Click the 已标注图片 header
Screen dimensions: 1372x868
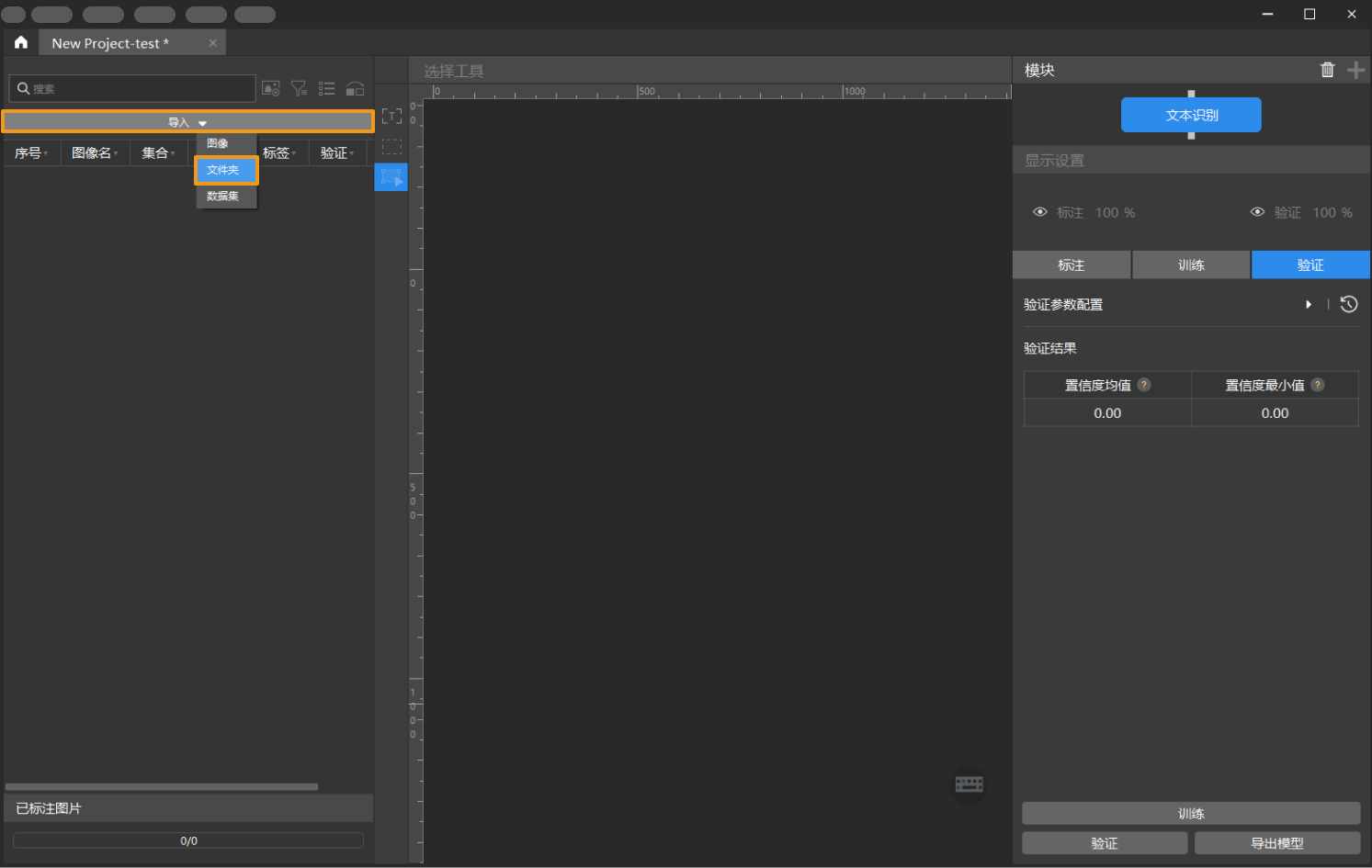(x=188, y=808)
